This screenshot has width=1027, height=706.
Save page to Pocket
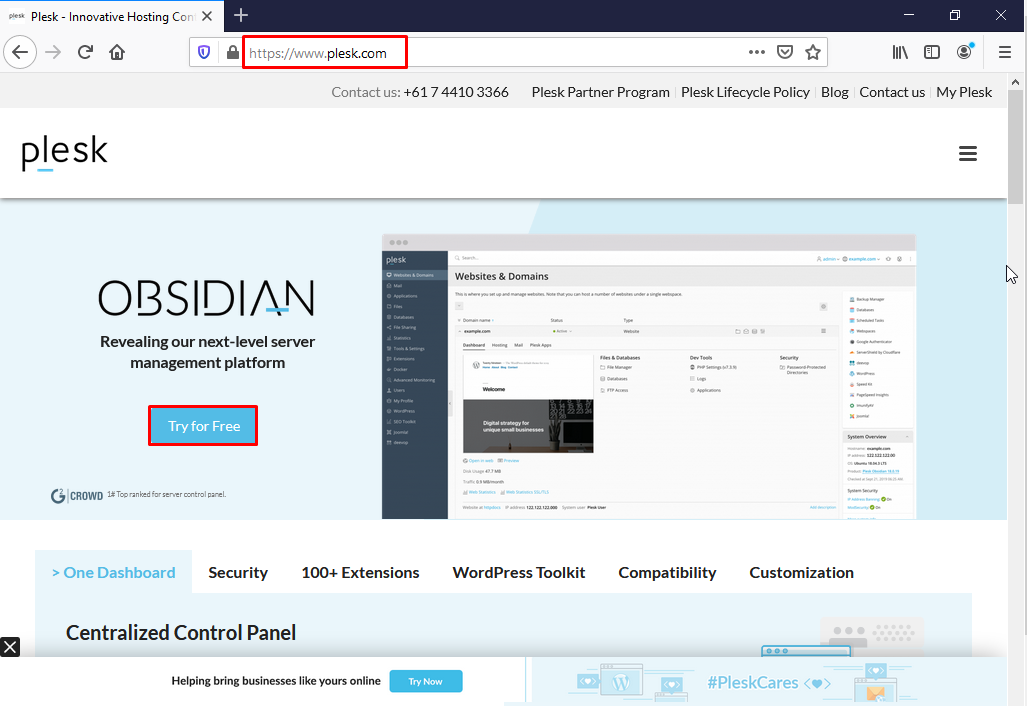(785, 52)
